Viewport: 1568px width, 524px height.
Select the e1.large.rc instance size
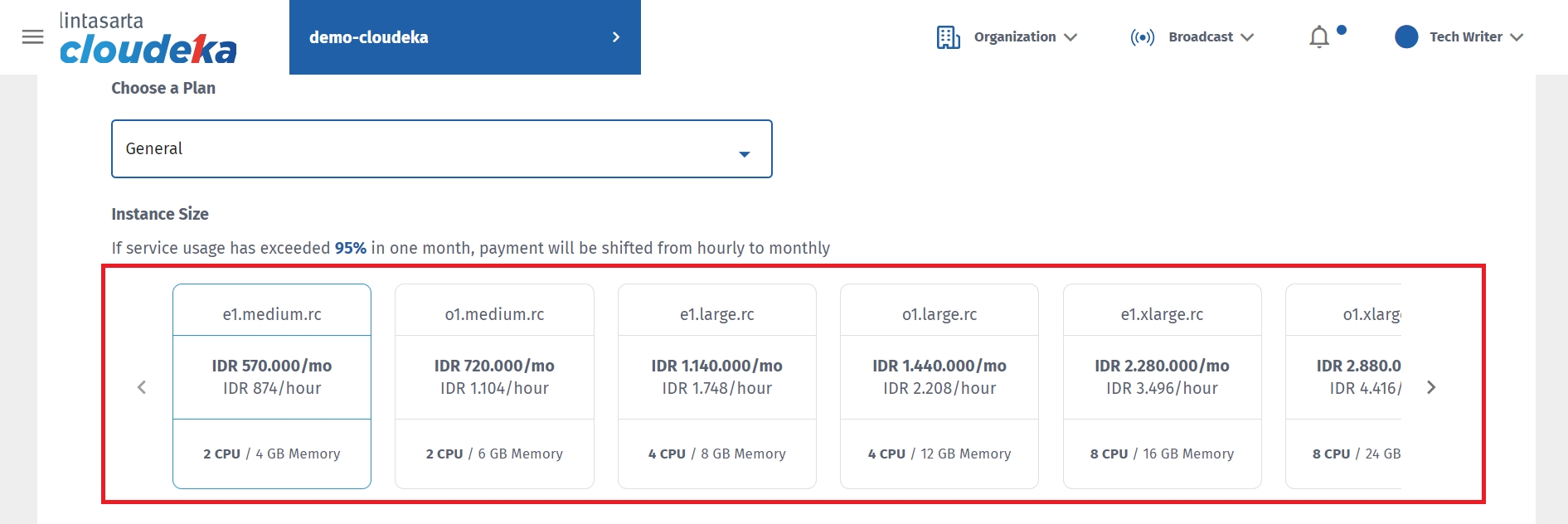click(716, 386)
